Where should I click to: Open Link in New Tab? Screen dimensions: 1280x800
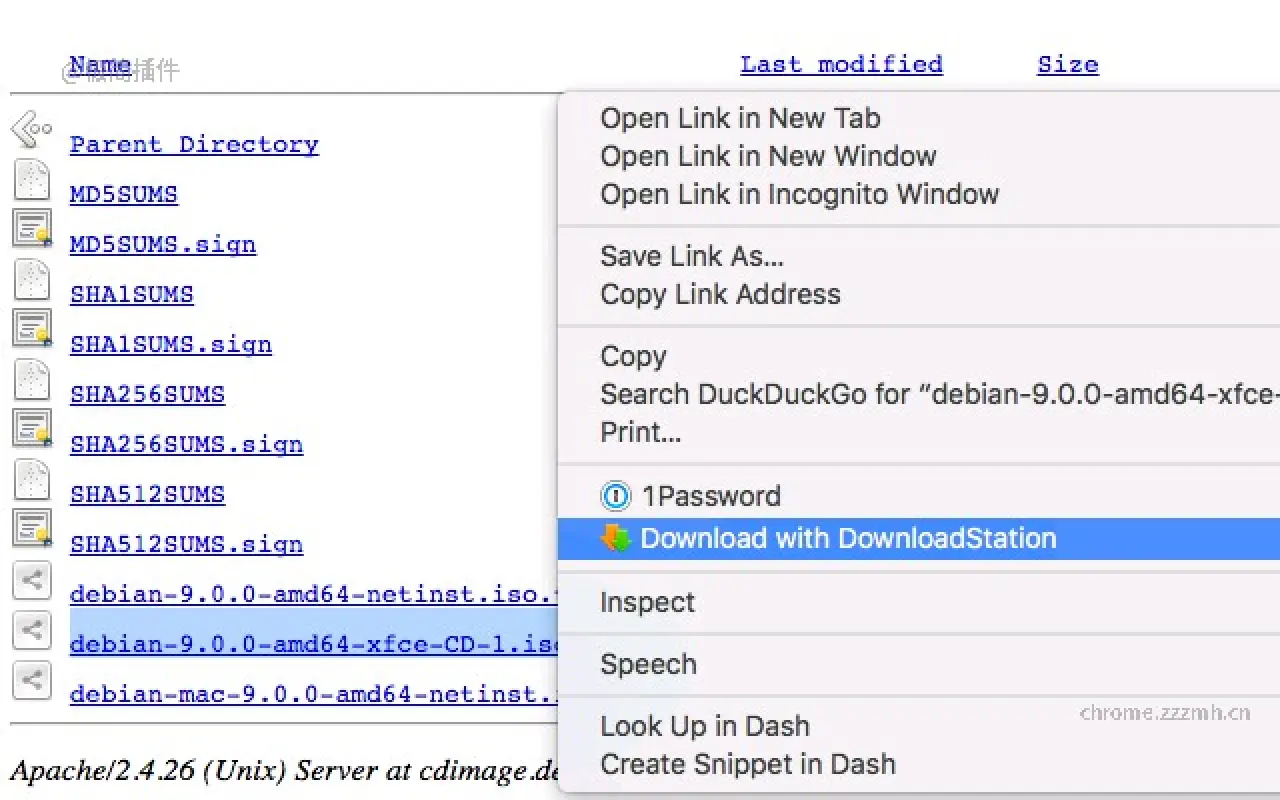[740, 118]
